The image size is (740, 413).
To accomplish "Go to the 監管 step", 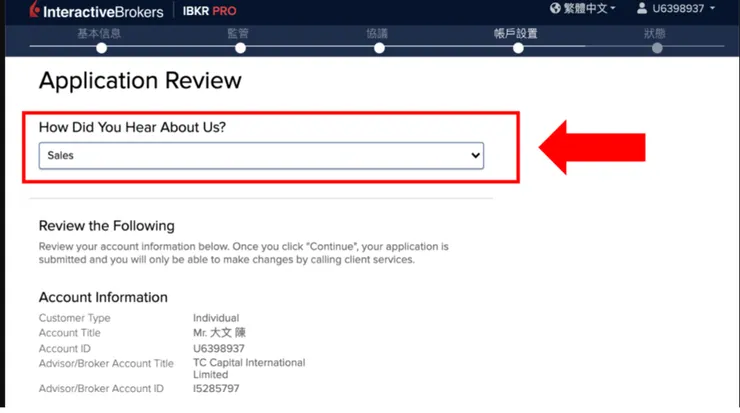I will [238, 34].
